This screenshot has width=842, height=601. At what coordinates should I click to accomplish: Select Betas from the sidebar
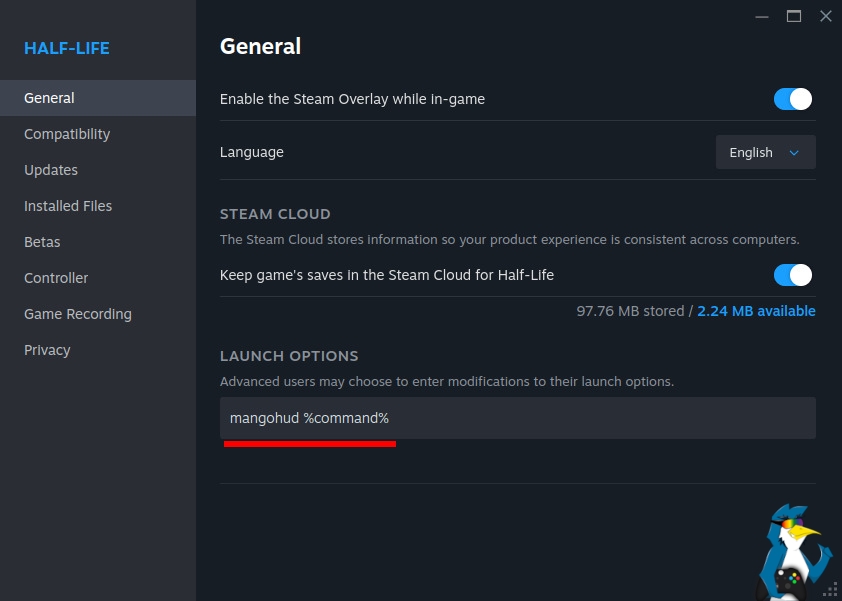click(x=42, y=242)
